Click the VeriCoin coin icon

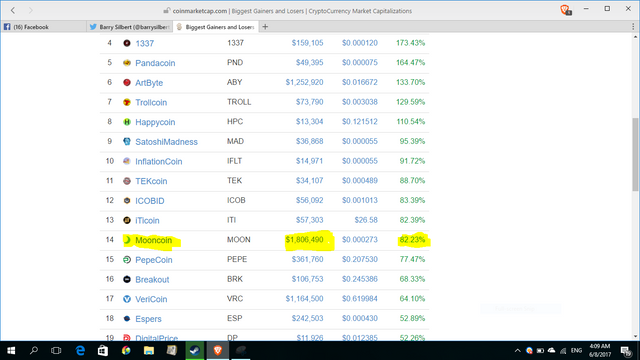coord(127,299)
